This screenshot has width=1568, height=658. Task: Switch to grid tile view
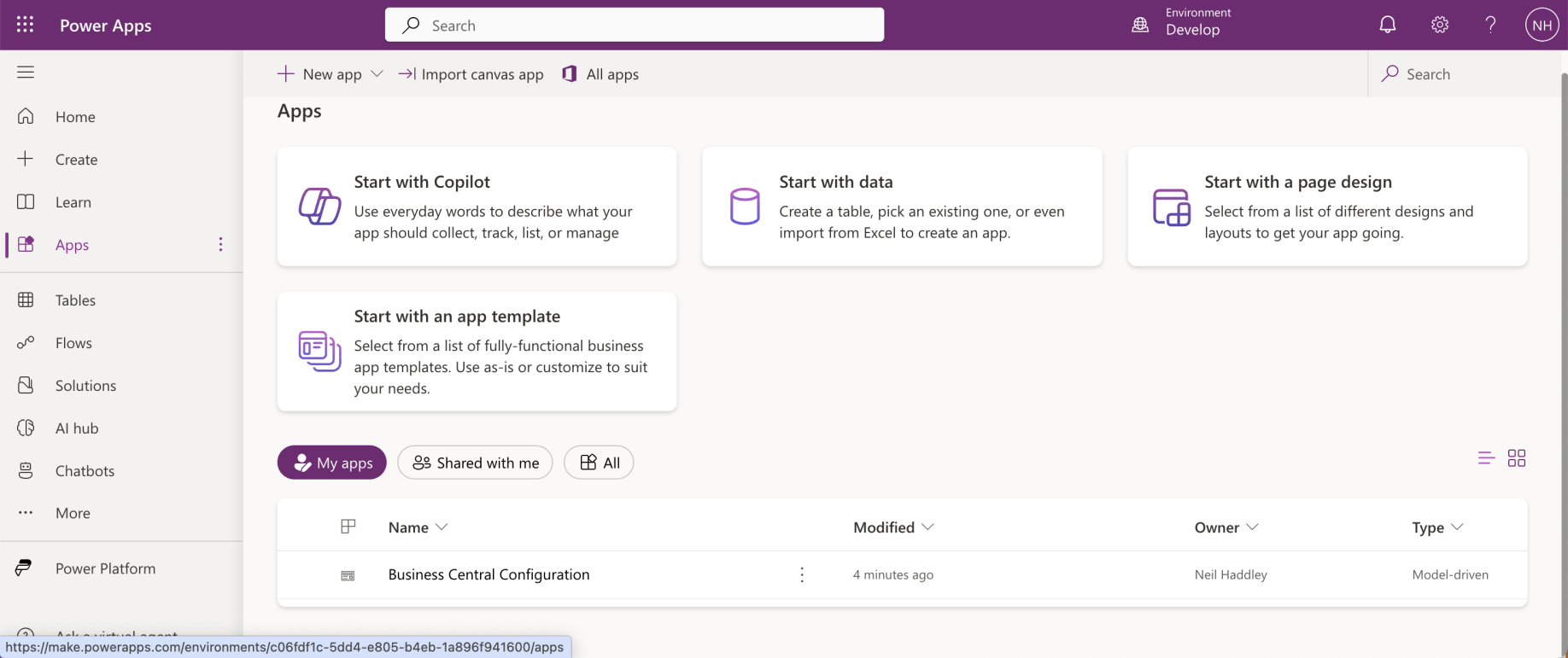click(1517, 458)
